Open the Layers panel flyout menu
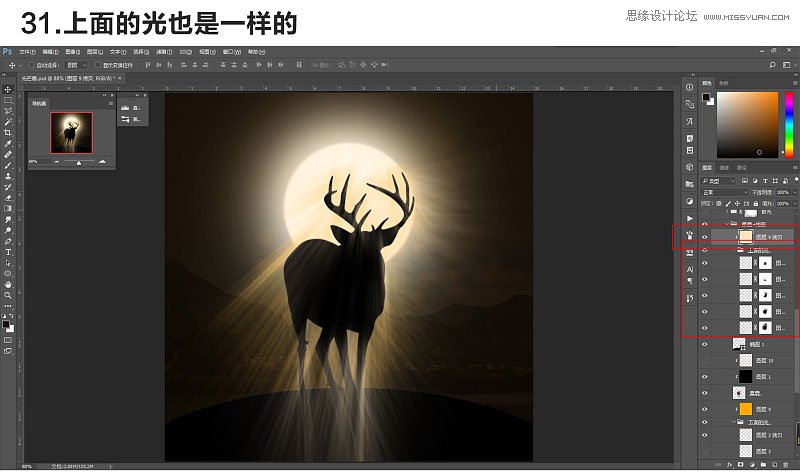 tap(795, 167)
